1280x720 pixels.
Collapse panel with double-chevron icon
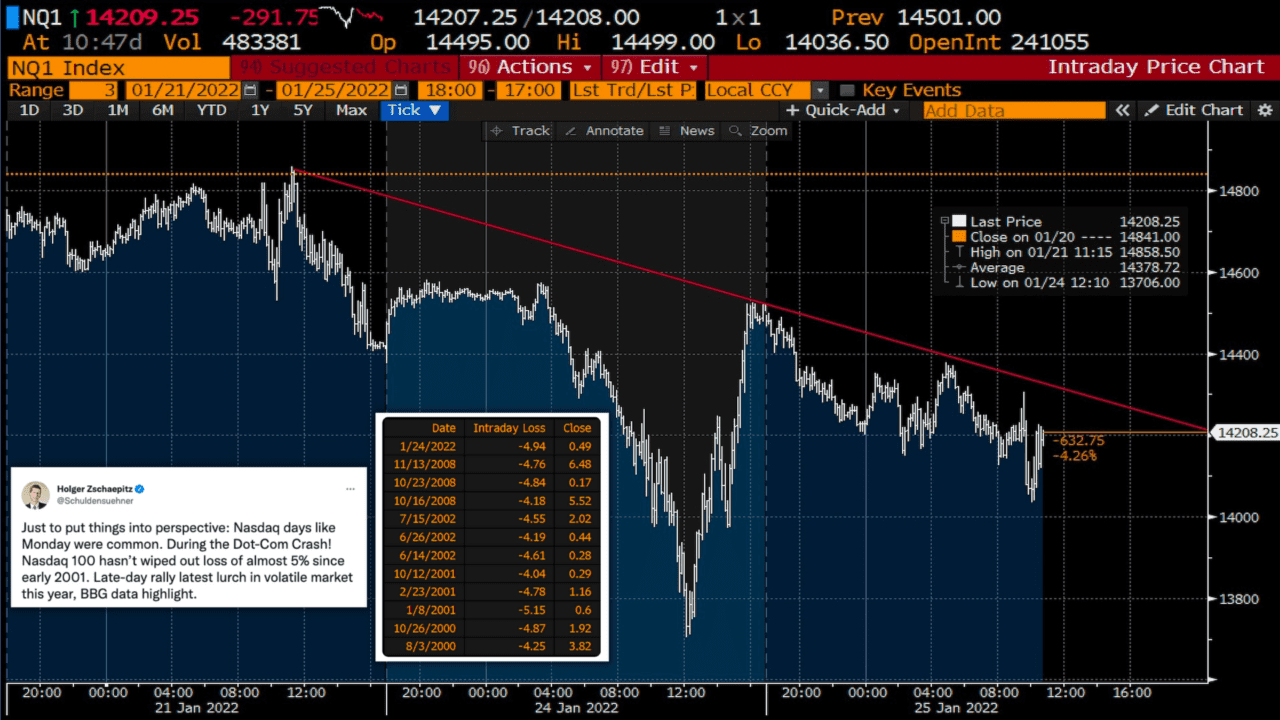click(x=1123, y=110)
